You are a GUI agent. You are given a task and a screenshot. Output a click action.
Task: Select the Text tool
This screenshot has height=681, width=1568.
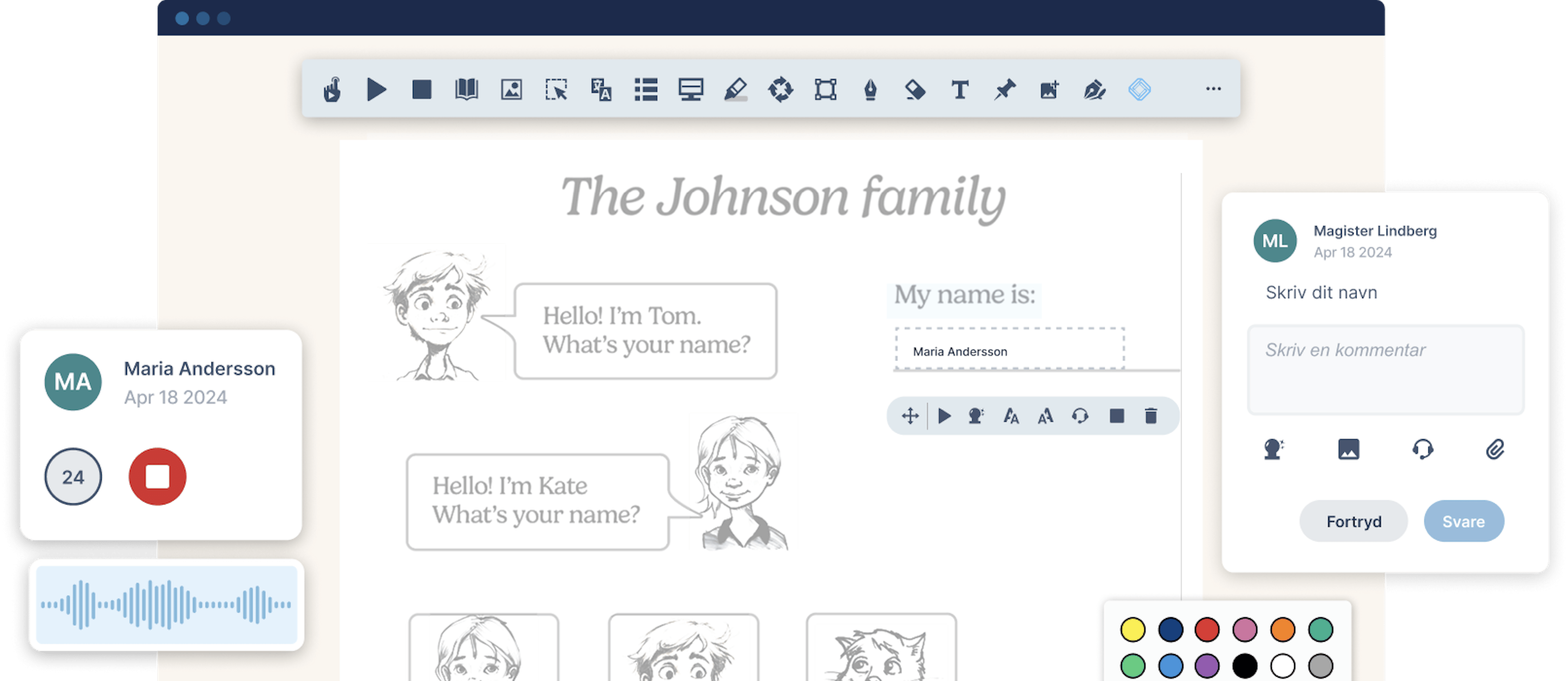960,89
